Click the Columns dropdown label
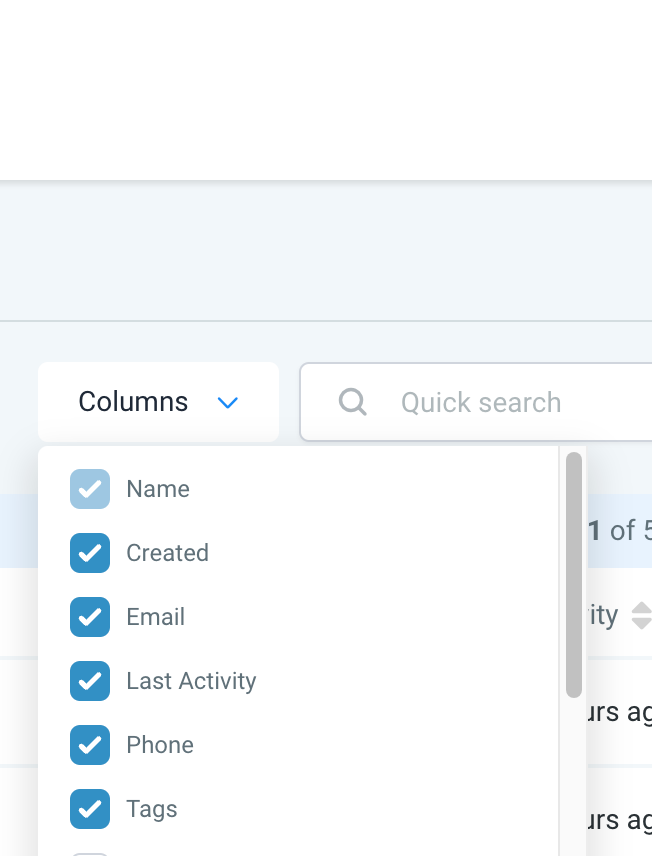Screen dimensions: 652x856 (133, 402)
